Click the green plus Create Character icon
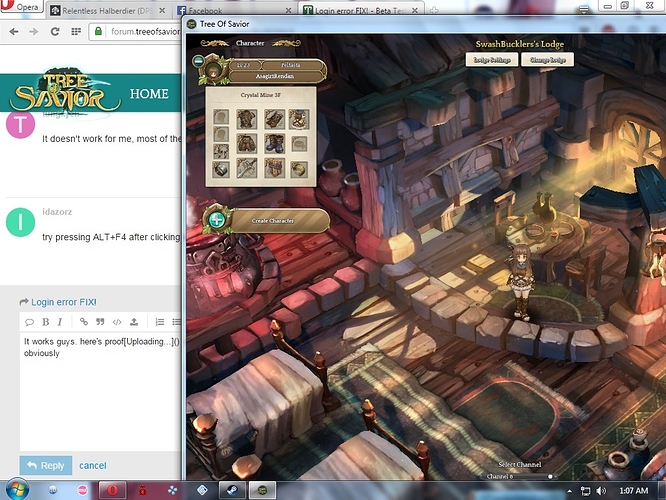Screen dimensions: 666x500 [214, 221]
